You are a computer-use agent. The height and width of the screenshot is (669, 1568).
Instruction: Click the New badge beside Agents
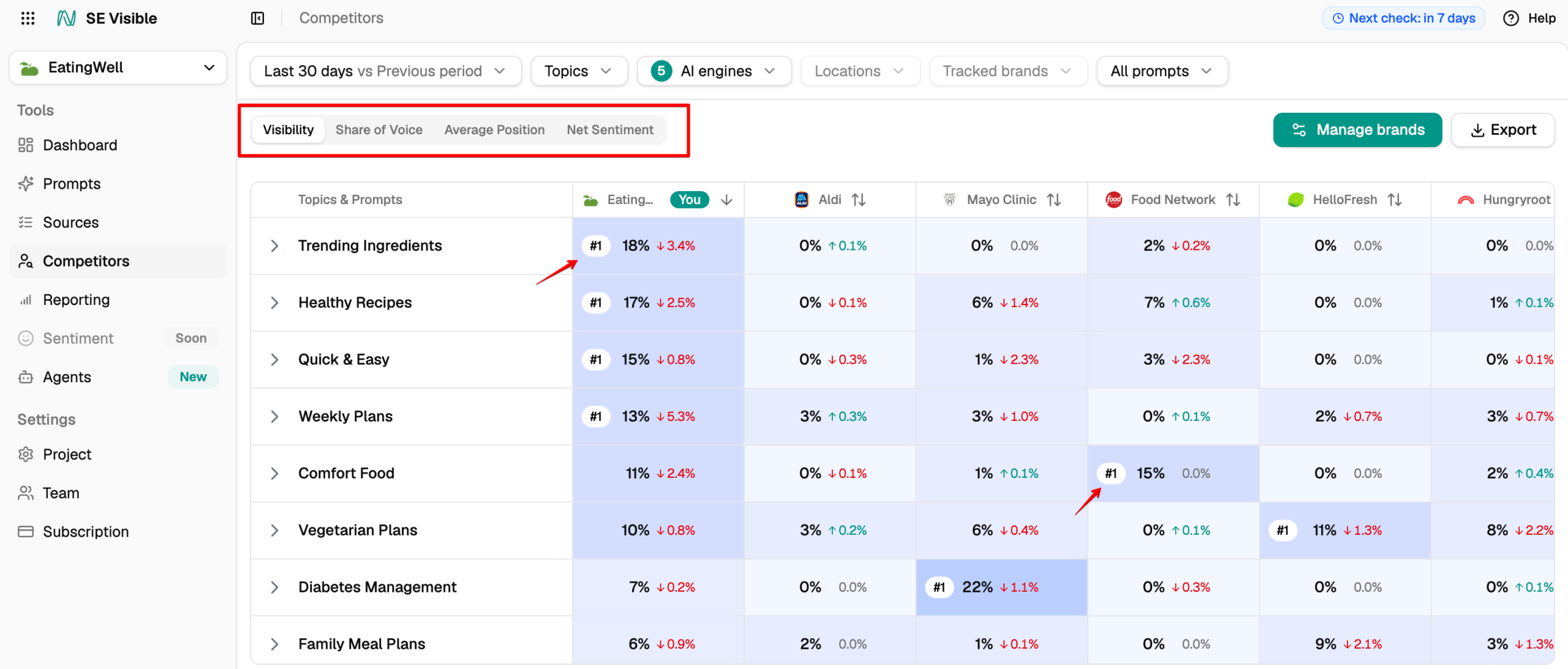(193, 377)
